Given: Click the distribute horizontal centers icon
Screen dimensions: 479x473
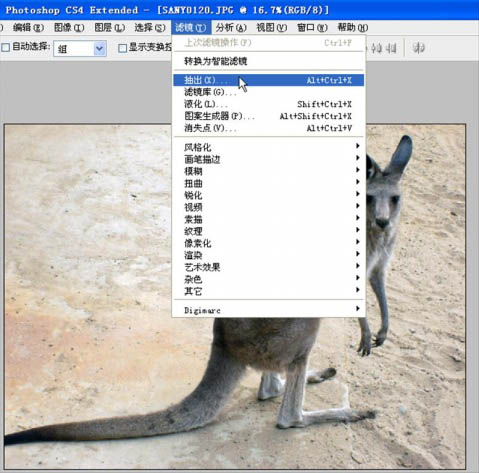Looking at the screenshot, I should click(376, 49).
